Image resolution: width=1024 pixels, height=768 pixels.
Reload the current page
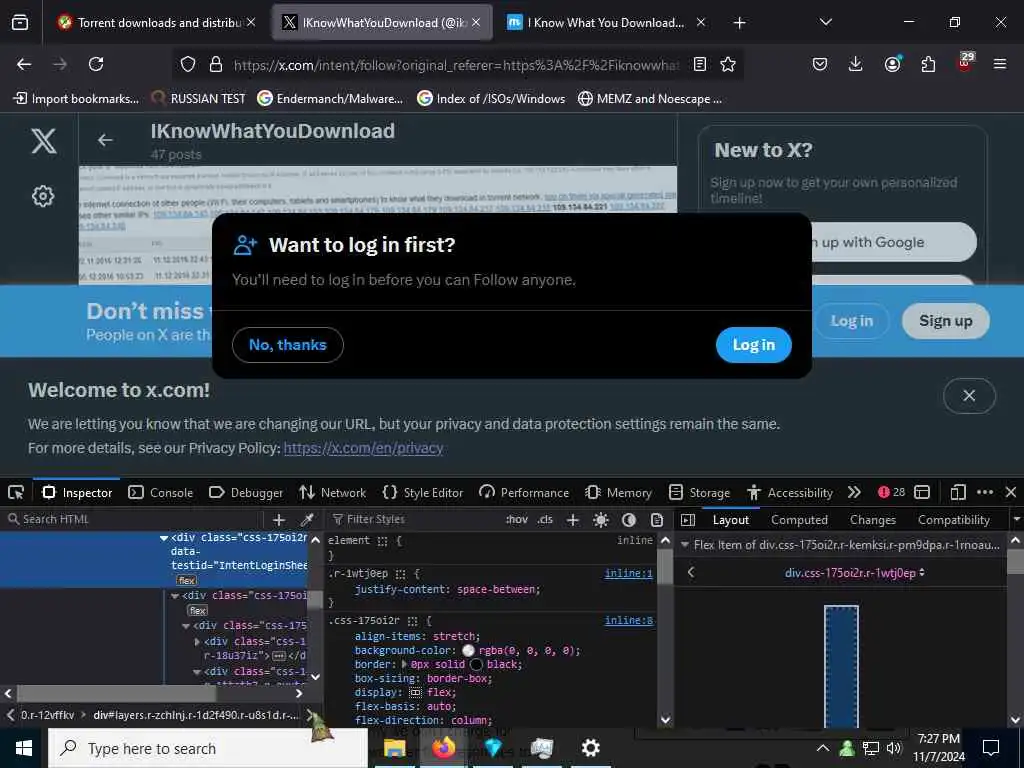[x=96, y=64]
